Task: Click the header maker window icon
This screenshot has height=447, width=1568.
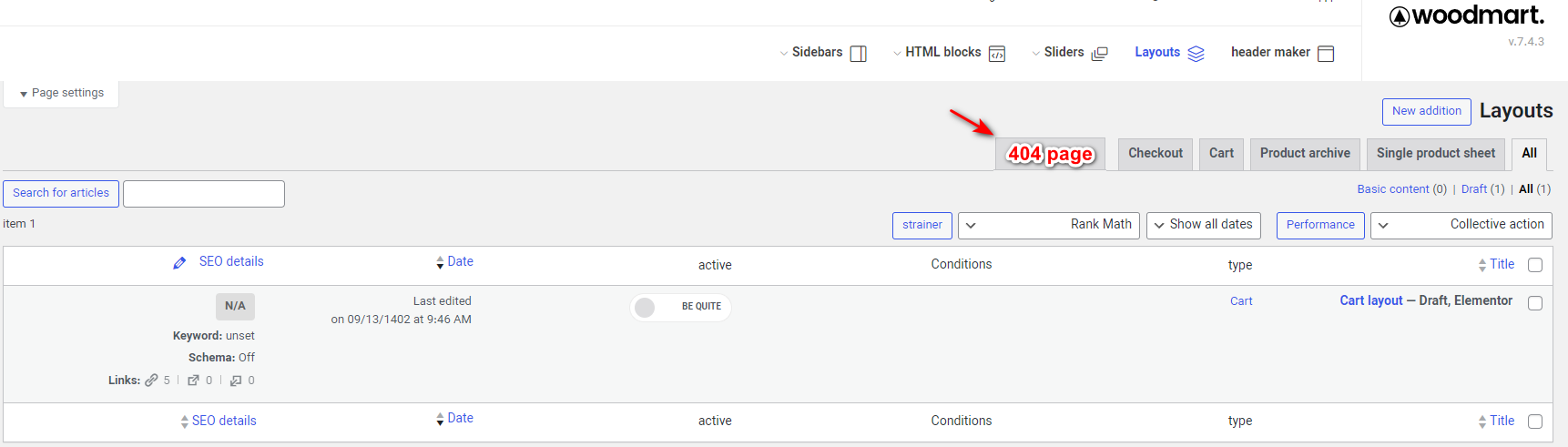Action: coord(1326,54)
